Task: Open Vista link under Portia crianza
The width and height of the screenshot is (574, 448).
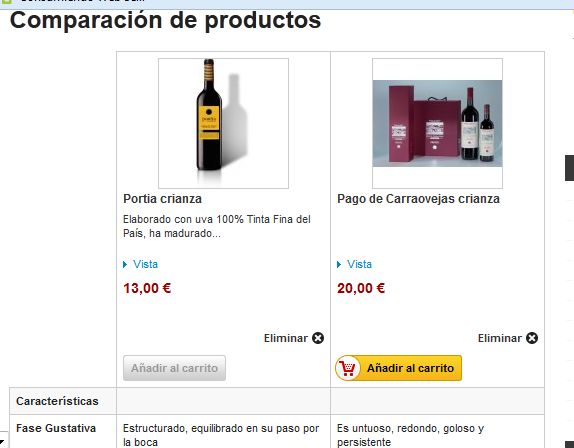Action: [145, 264]
